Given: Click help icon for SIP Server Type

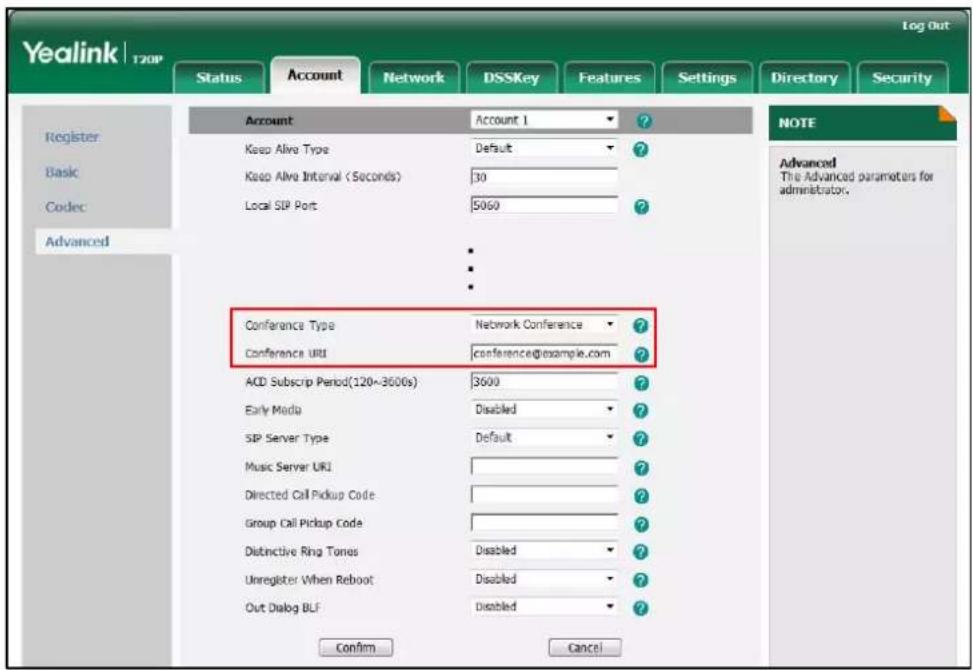Looking at the screenshot, I should point(641,439).
